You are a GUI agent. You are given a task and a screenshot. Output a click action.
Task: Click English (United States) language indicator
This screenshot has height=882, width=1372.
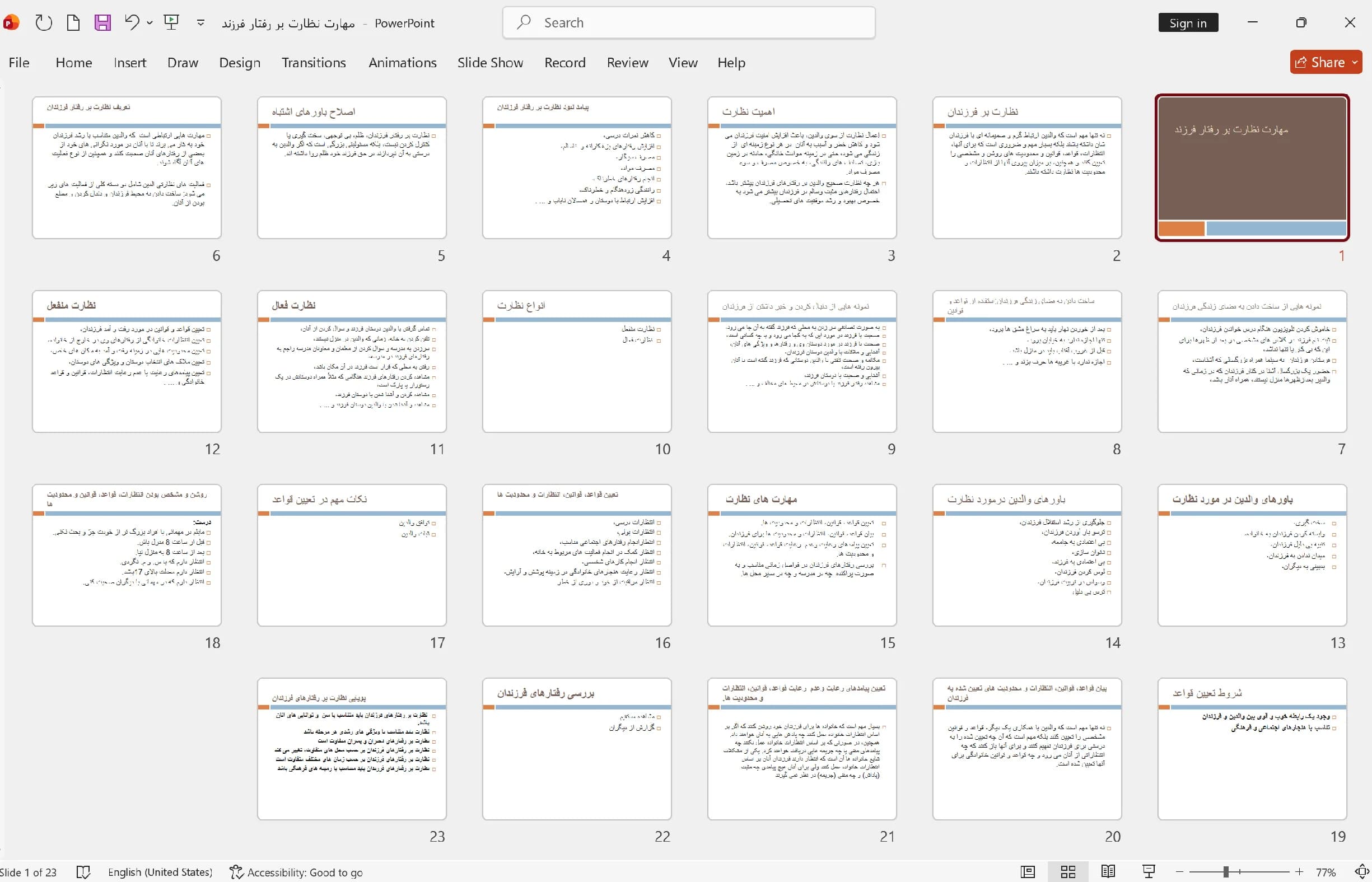click(160, 872)
